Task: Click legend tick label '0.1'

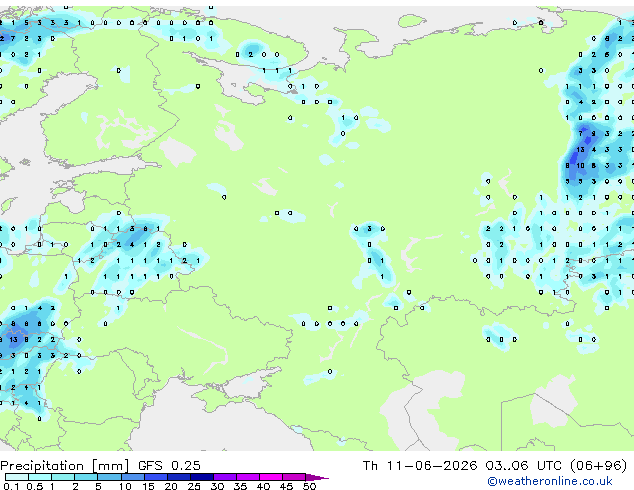Action: (11, 486)
